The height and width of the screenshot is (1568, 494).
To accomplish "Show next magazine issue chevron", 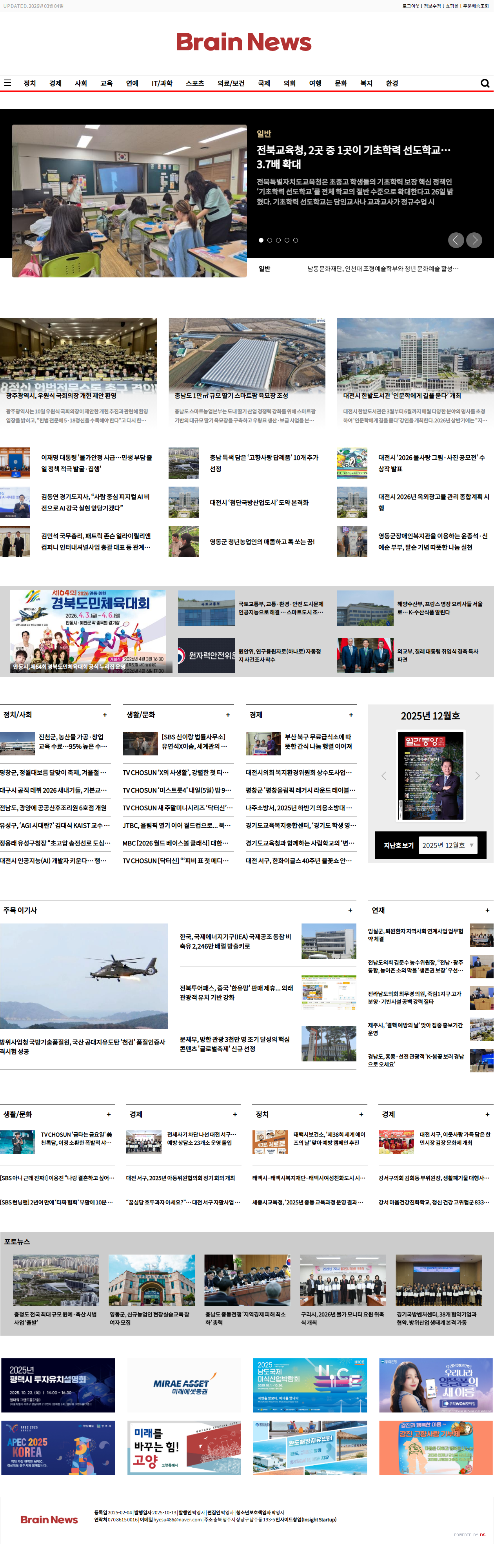I will [x=477, y=775].
